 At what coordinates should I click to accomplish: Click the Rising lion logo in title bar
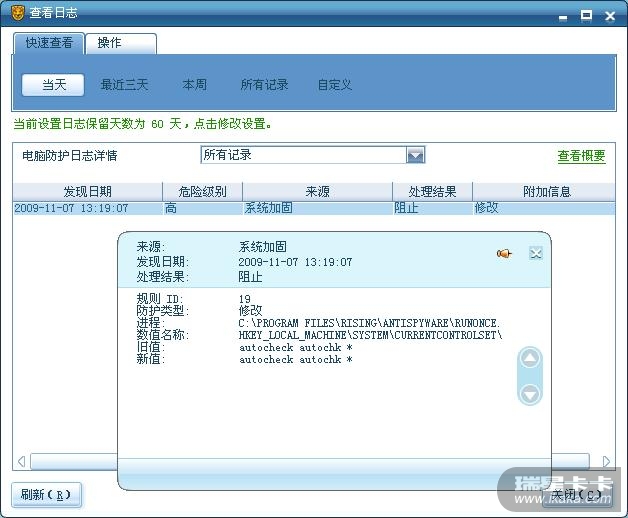(x=18, y=12)
